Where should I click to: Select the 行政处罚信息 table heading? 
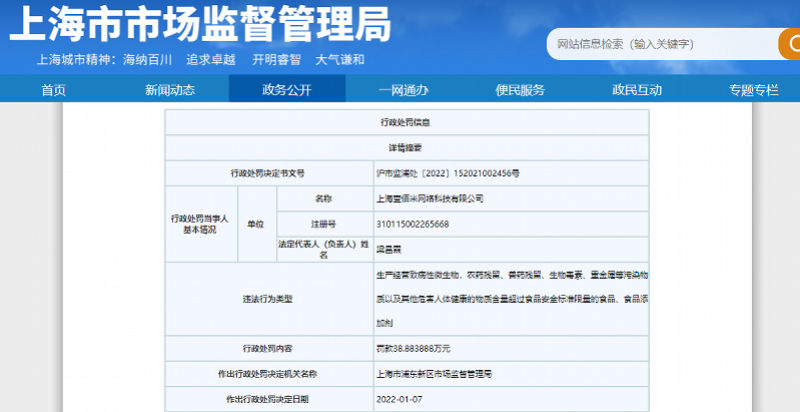coord(407,122)
